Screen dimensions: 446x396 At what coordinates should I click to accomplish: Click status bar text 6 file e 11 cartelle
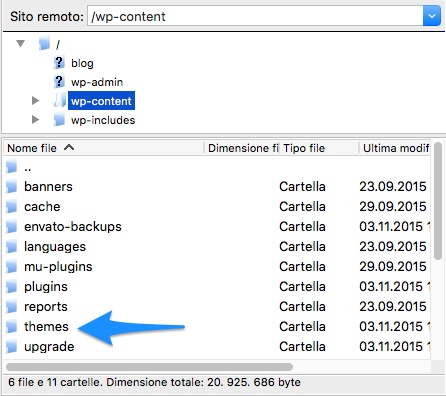pyautogui.click(x=55, y=382)
